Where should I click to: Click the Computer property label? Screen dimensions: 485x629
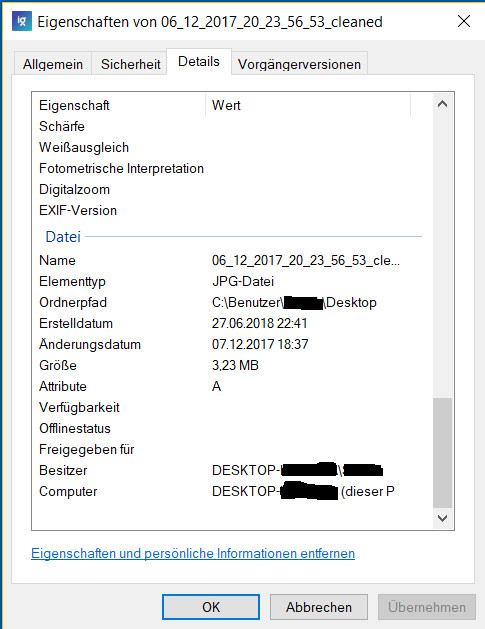[x=68, y=491]
